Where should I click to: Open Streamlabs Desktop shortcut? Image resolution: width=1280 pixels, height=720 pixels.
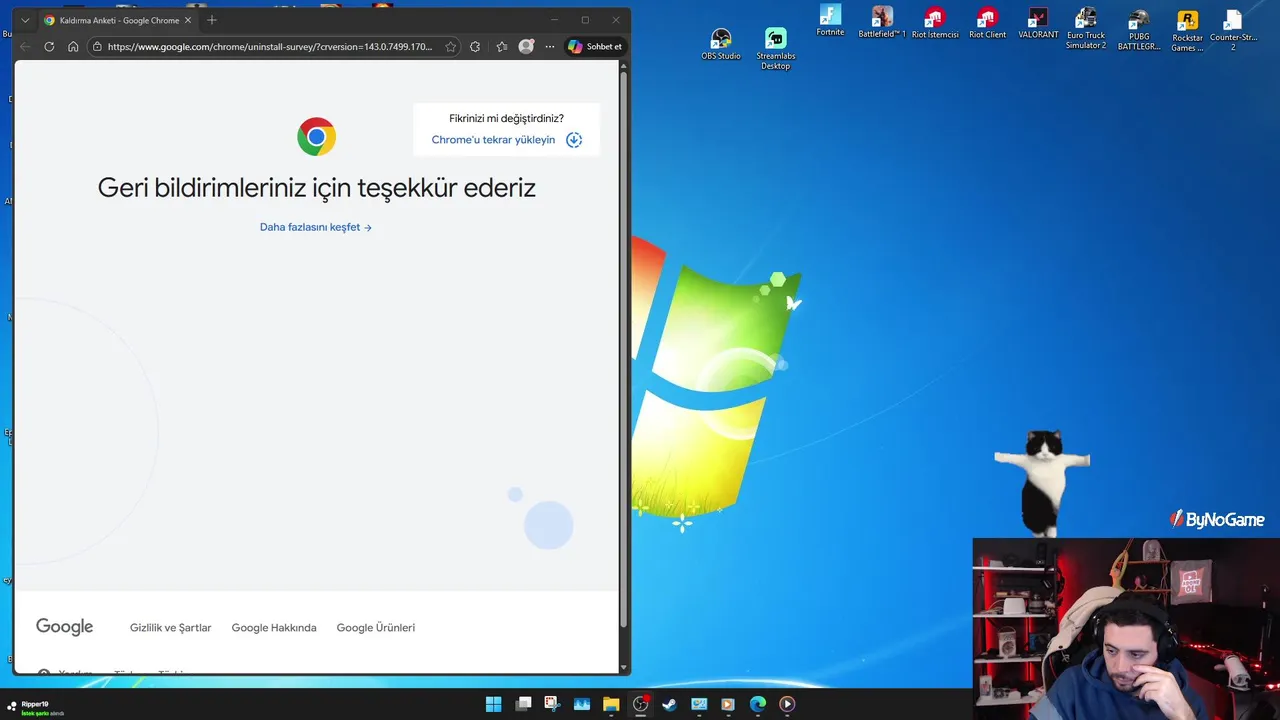coord(776,48)
